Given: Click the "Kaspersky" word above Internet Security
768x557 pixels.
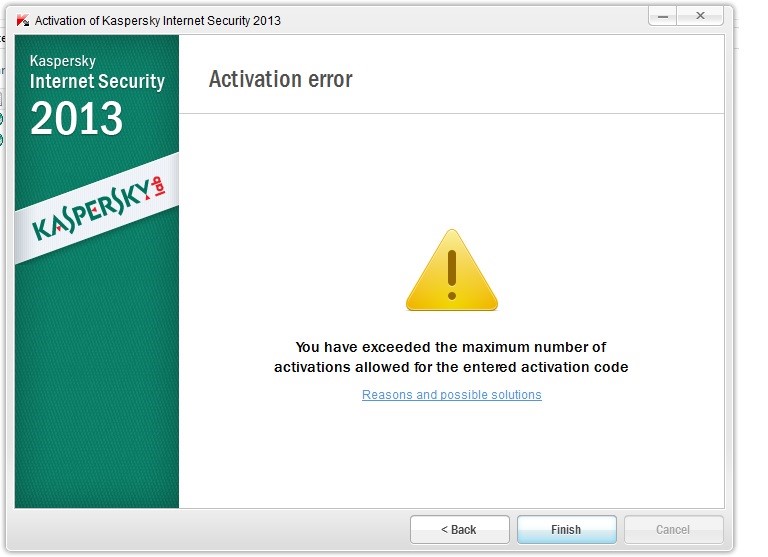Looking at the screenshot, I should [63, 61].
